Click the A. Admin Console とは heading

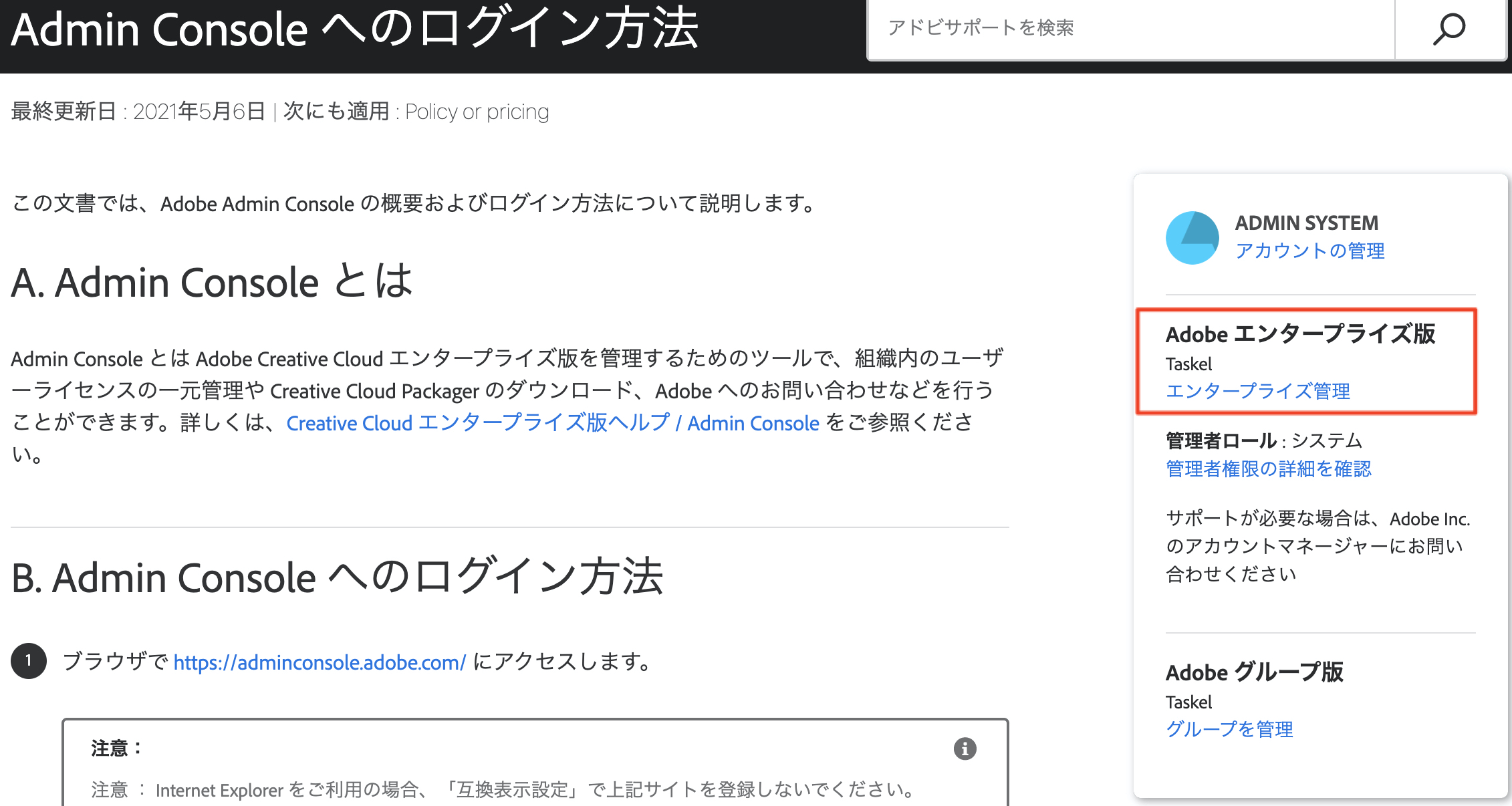point(212,281)
